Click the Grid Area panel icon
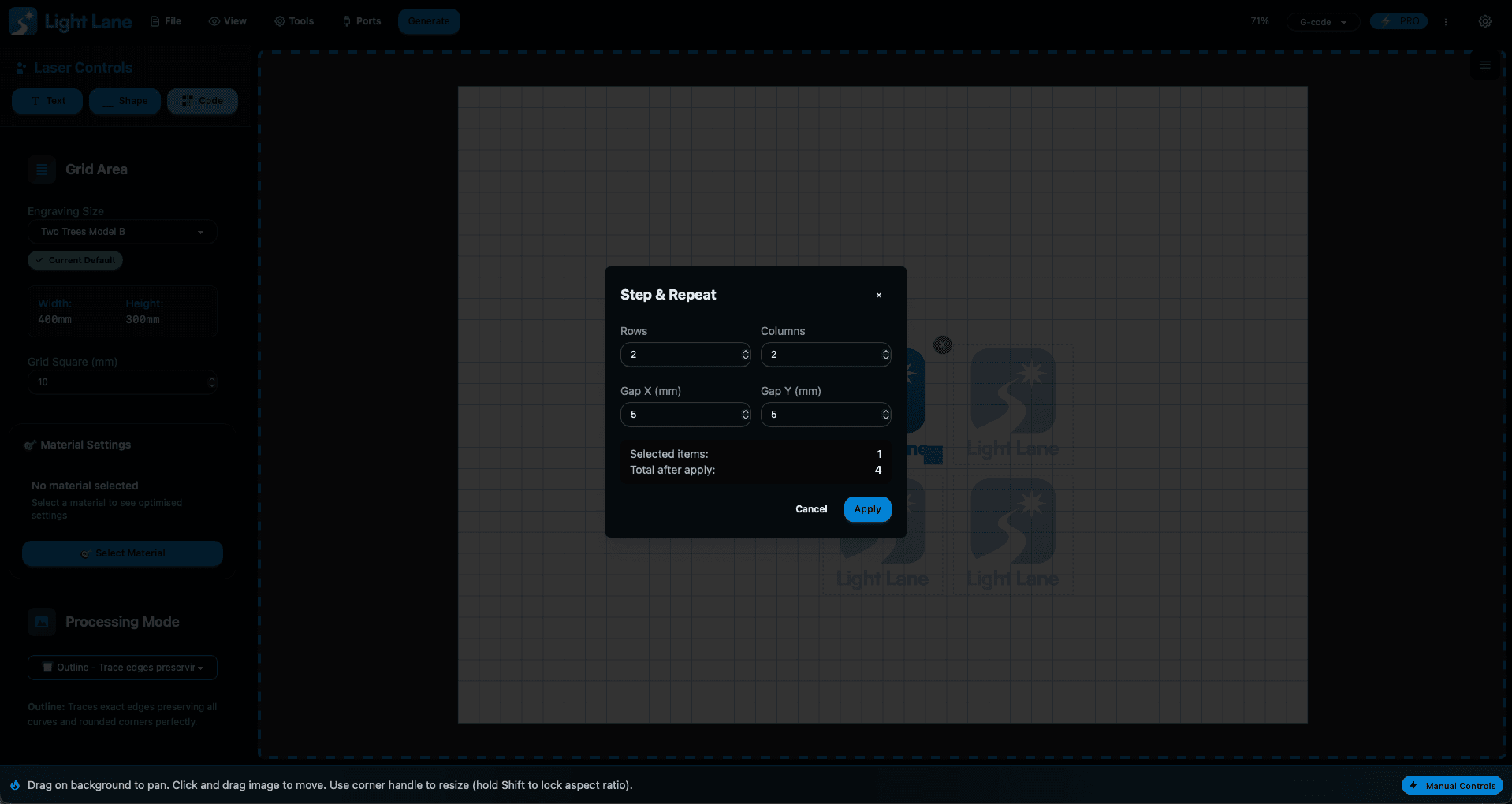Image resolution: width=1512 pixels, height=804 pixels. [x=42, y=169]
